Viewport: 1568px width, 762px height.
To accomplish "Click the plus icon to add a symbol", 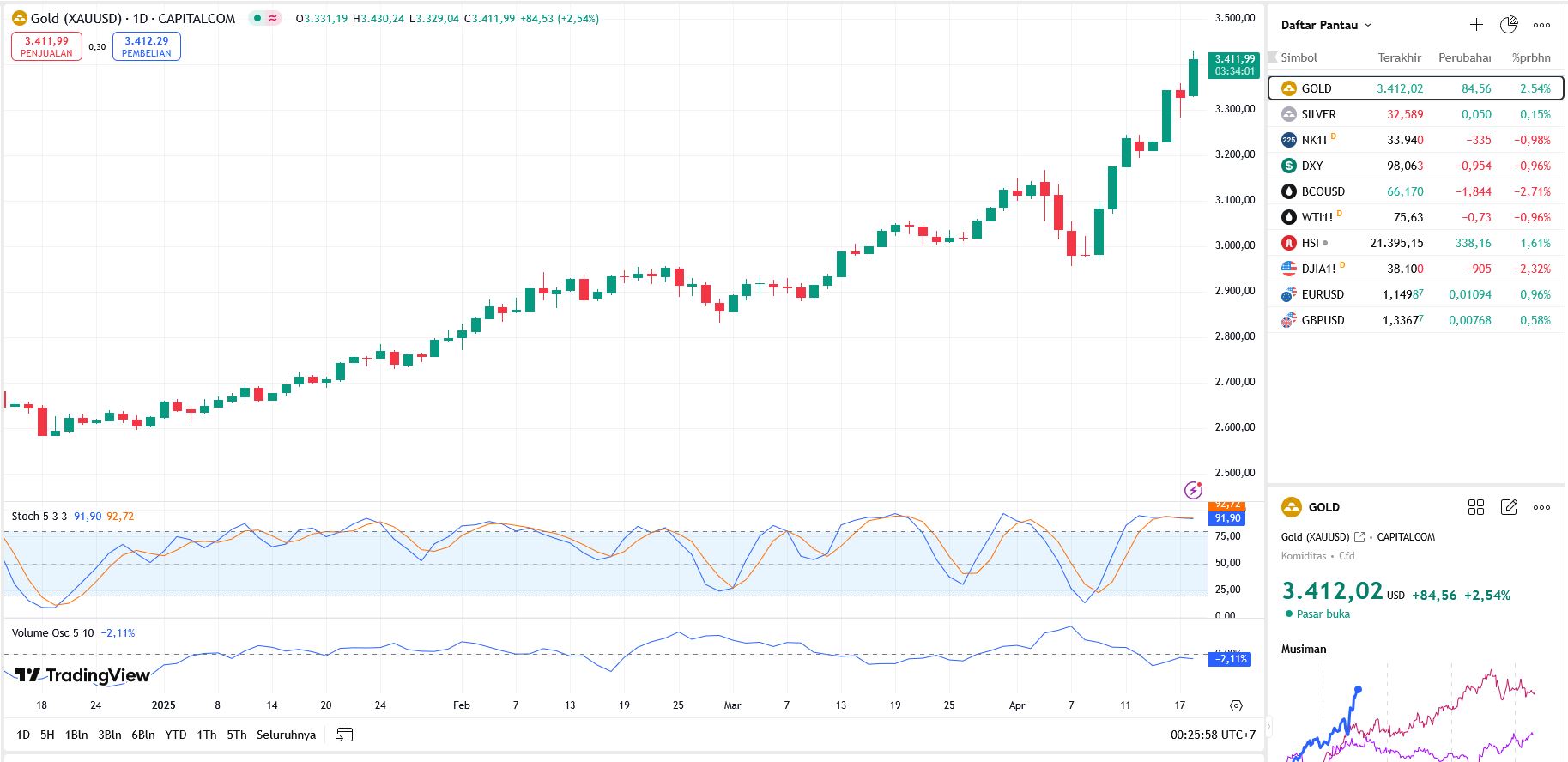I will (x=1476, y=25).
